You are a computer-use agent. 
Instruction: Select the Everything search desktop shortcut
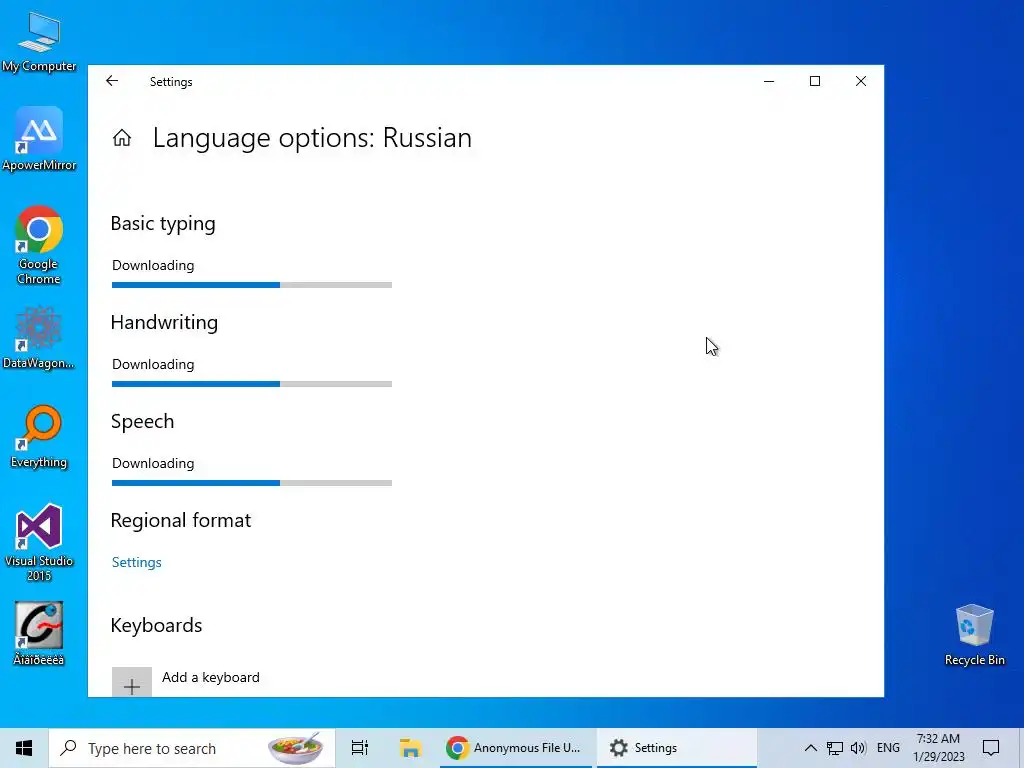[39, 437]
